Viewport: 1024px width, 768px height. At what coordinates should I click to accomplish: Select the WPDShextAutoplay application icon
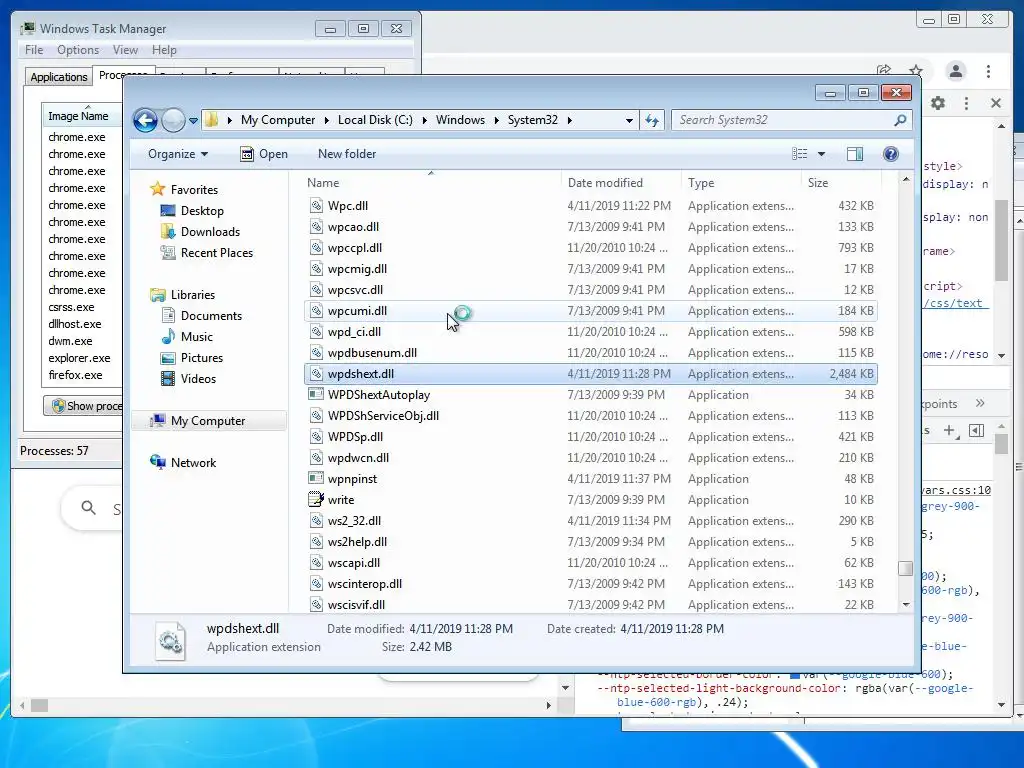[316, 394]
